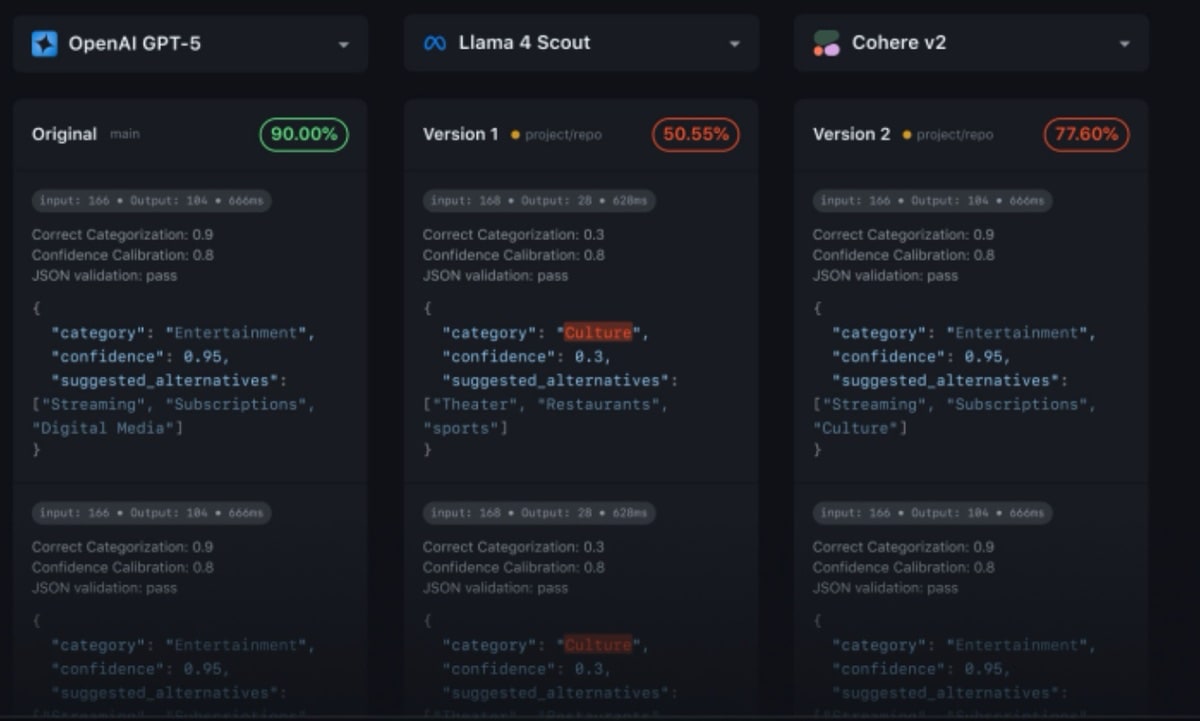This screenshot has height=721, width=1200.
Task: Click the OpenAI GPT-5 logo icon
Action: [44, 44]
